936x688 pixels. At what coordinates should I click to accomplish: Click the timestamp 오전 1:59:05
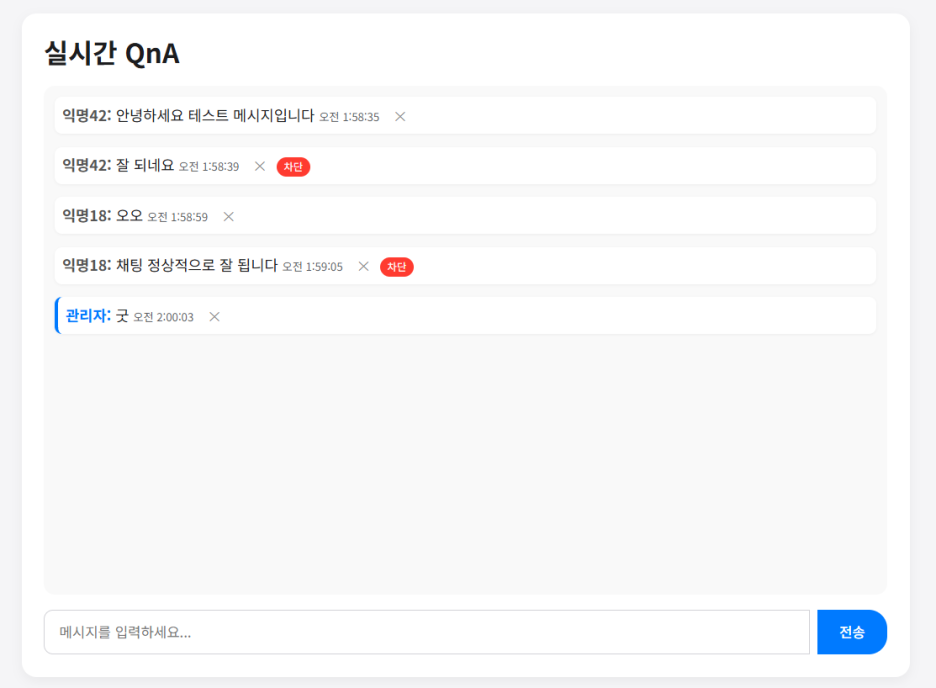pos(313,267)
